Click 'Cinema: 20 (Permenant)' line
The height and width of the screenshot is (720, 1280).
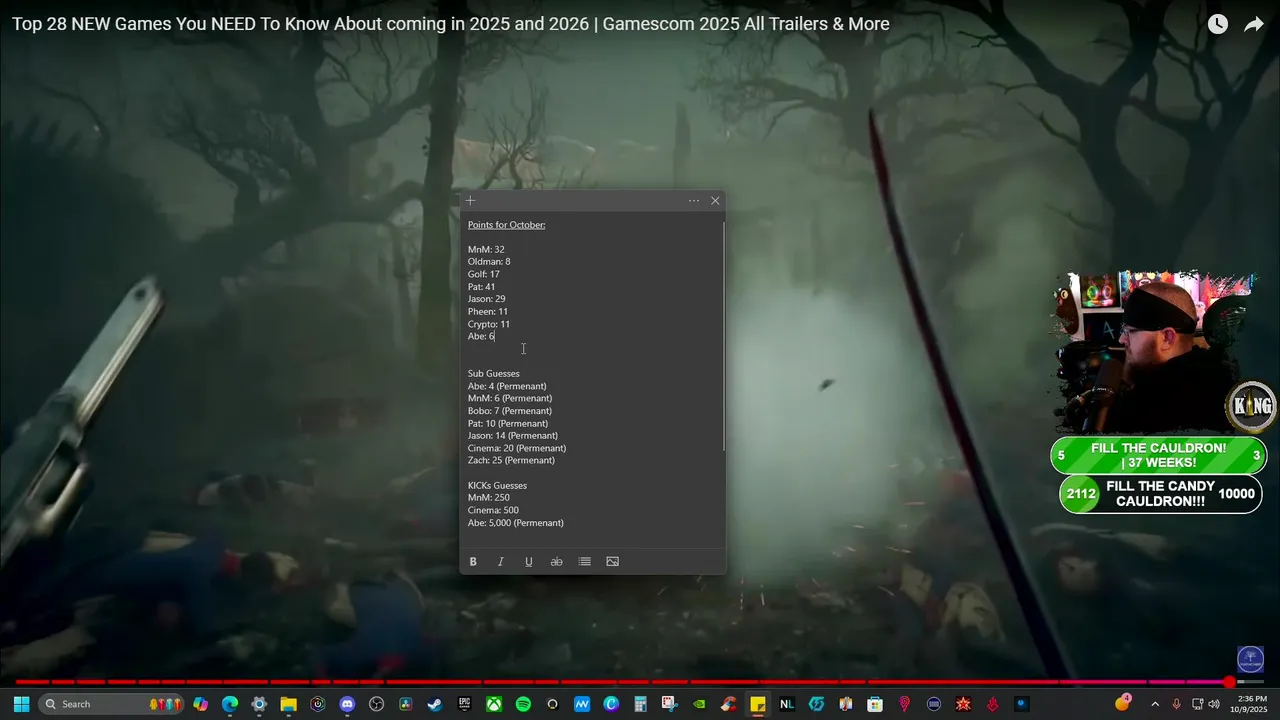tap(517, 448)
